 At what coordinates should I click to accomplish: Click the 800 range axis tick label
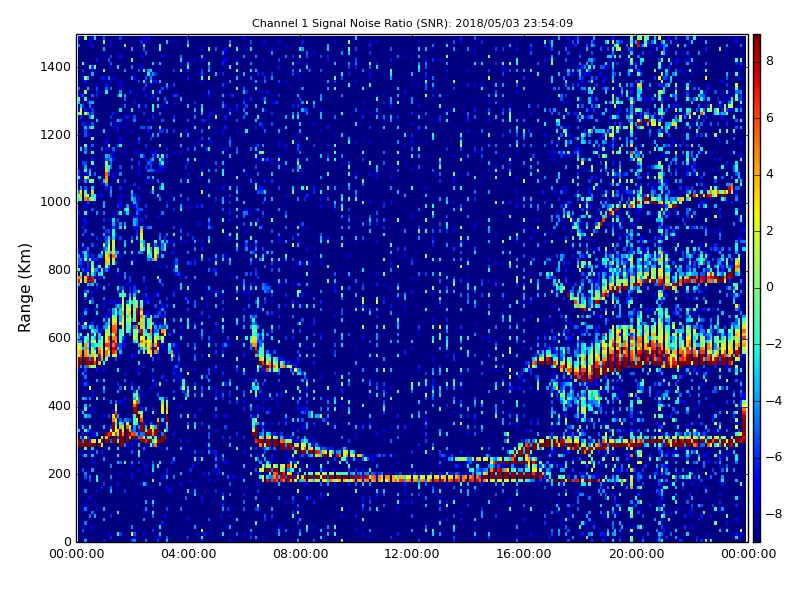59,270
